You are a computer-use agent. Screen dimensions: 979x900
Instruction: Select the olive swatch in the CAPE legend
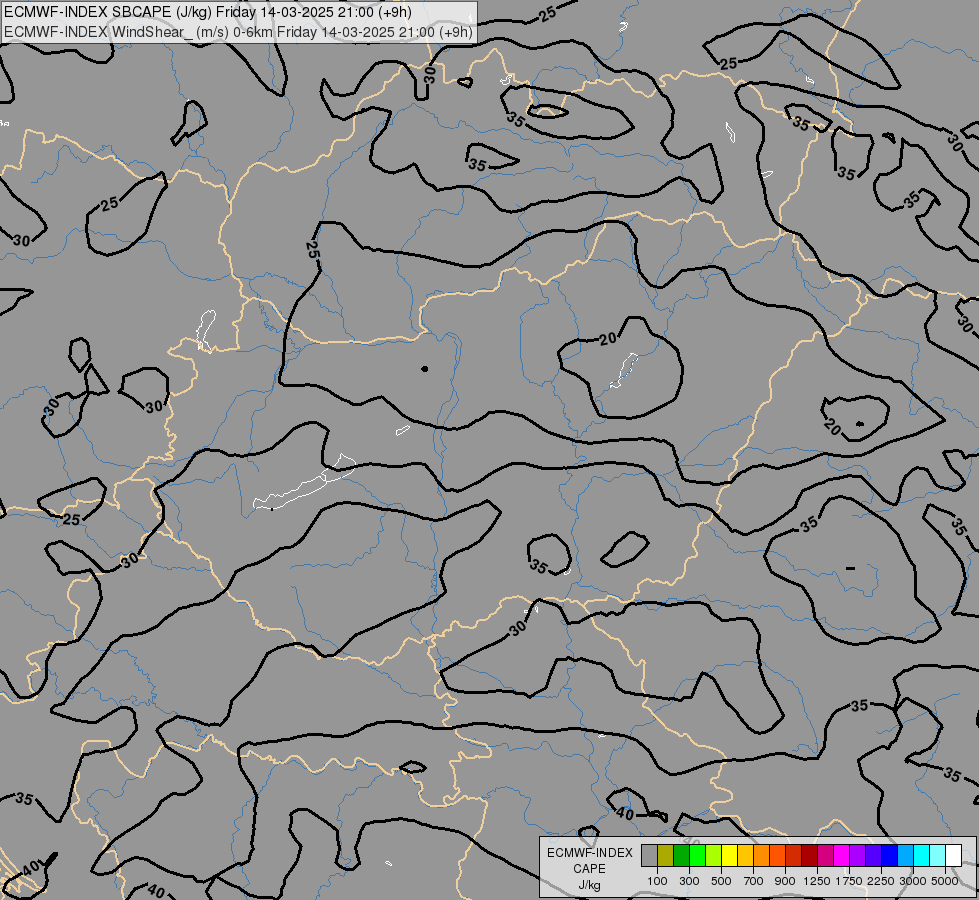[x=666, y=856]
